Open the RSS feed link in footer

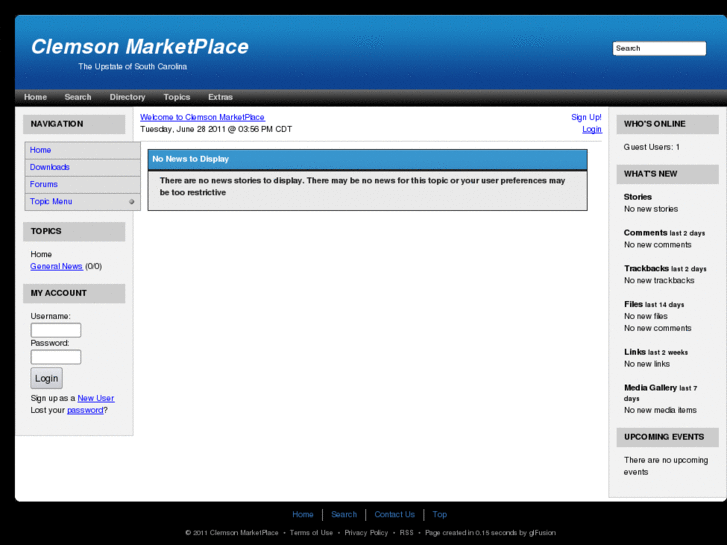(407, 532)
